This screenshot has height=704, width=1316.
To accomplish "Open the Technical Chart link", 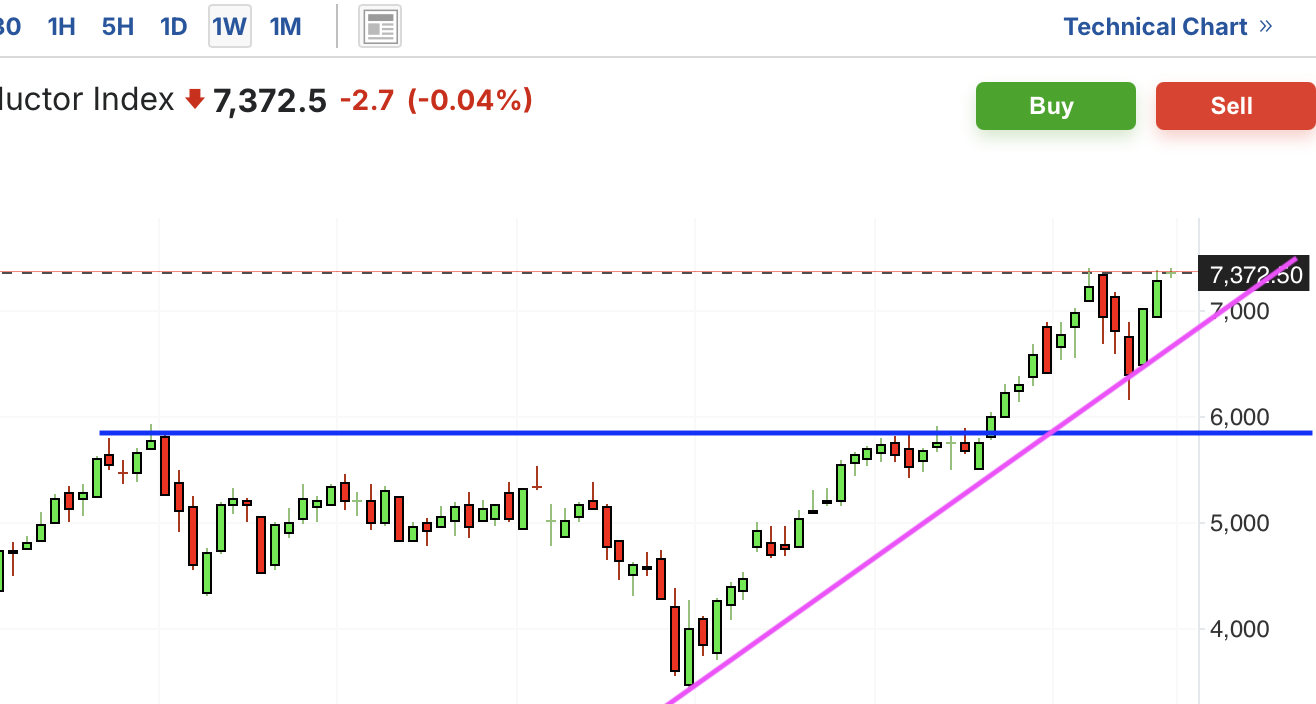I will pos(1156,26).
